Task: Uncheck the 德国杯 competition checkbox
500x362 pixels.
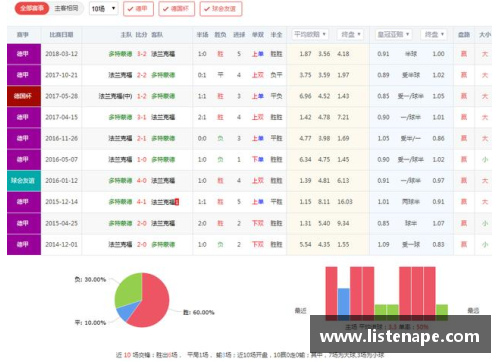Action: 176,9
